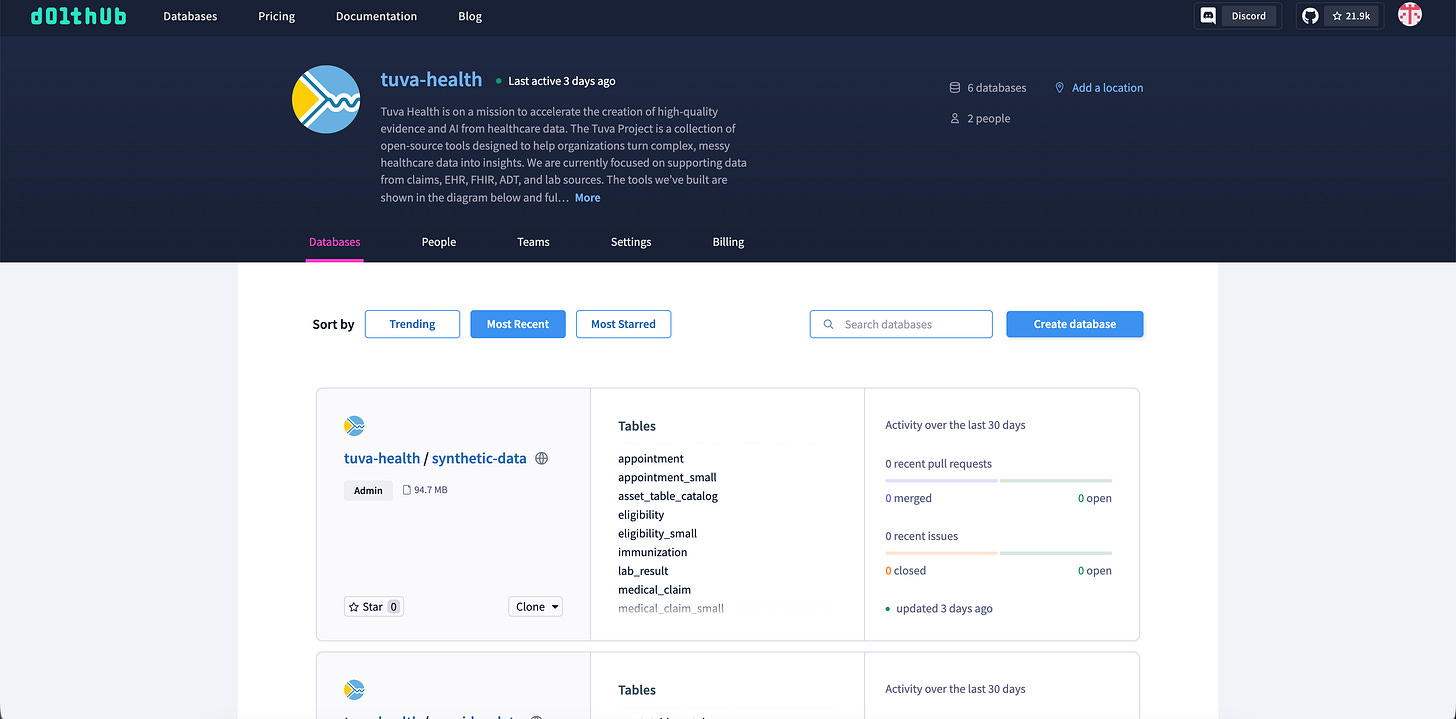
Task: Click the immunization table name
Action: (x=653, y=552)
